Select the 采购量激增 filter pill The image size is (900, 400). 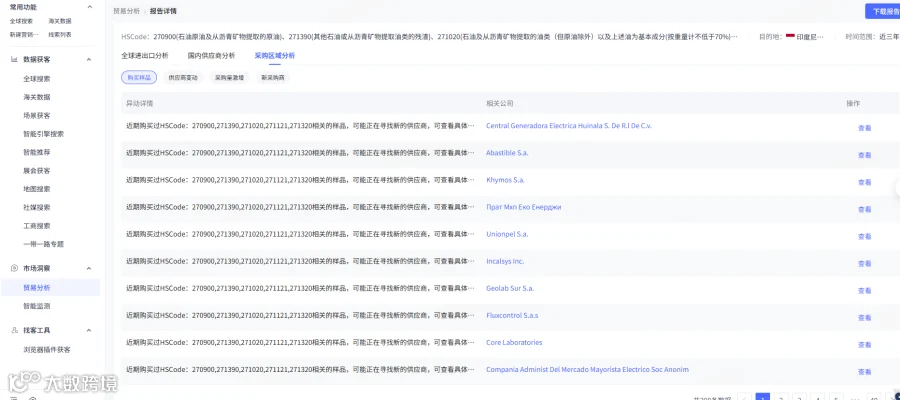point(229,77)
